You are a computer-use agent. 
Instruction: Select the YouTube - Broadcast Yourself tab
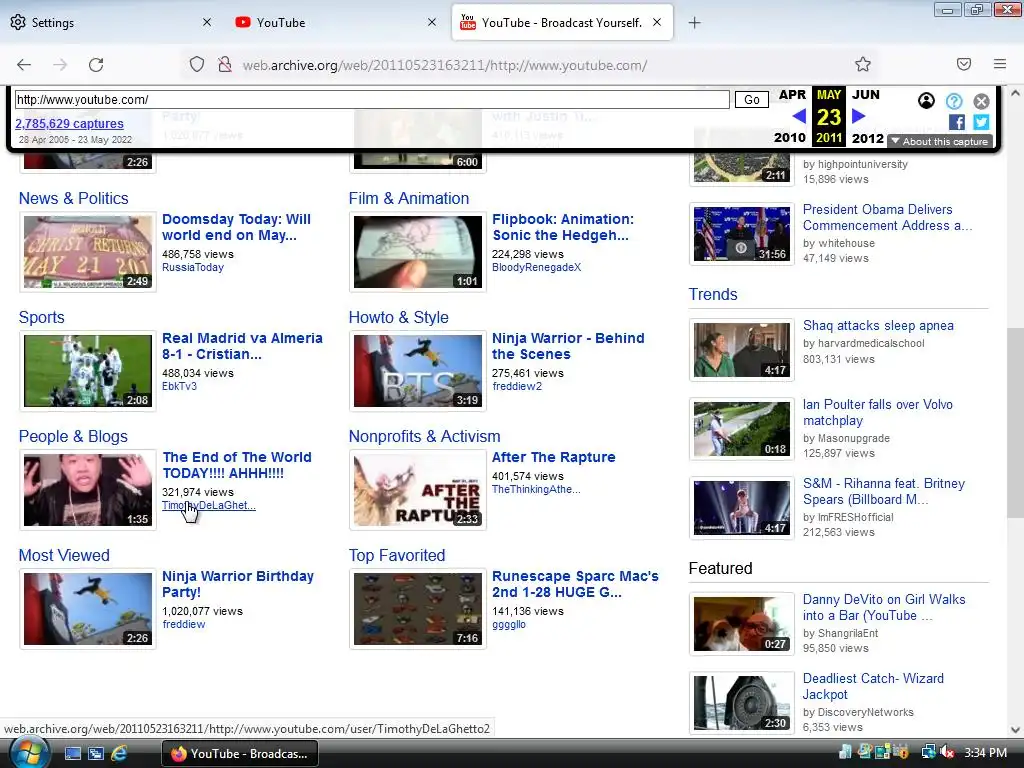pos(562,22)
